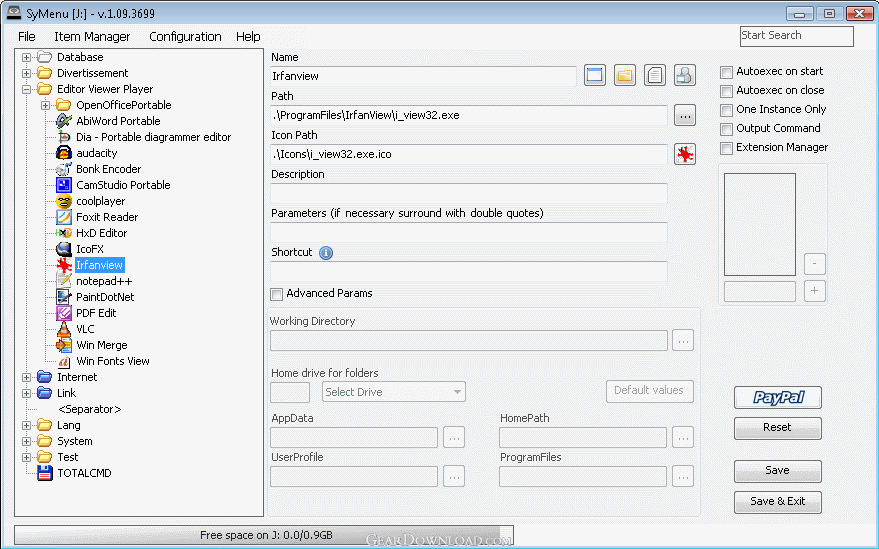Select the Irfanview tree item
The width and height of the screenshot is (879, 549).
99,265
